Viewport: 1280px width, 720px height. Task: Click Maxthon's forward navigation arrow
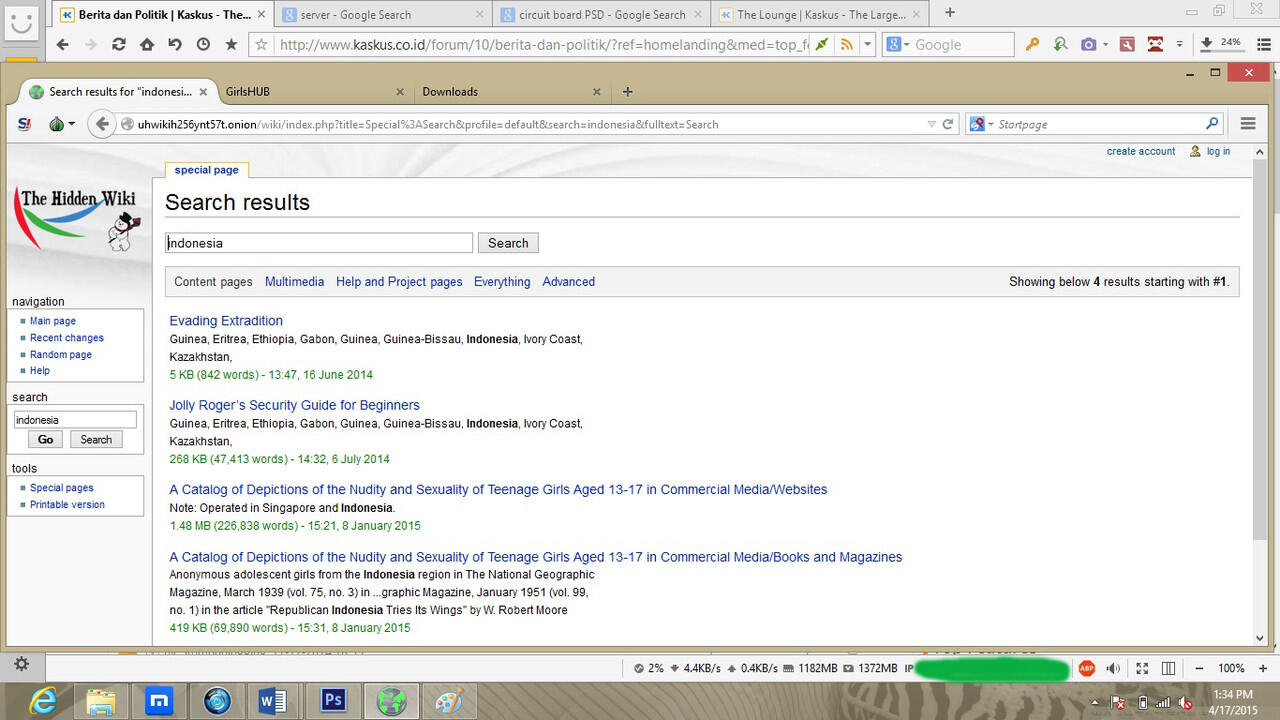(x=91, y=45)
